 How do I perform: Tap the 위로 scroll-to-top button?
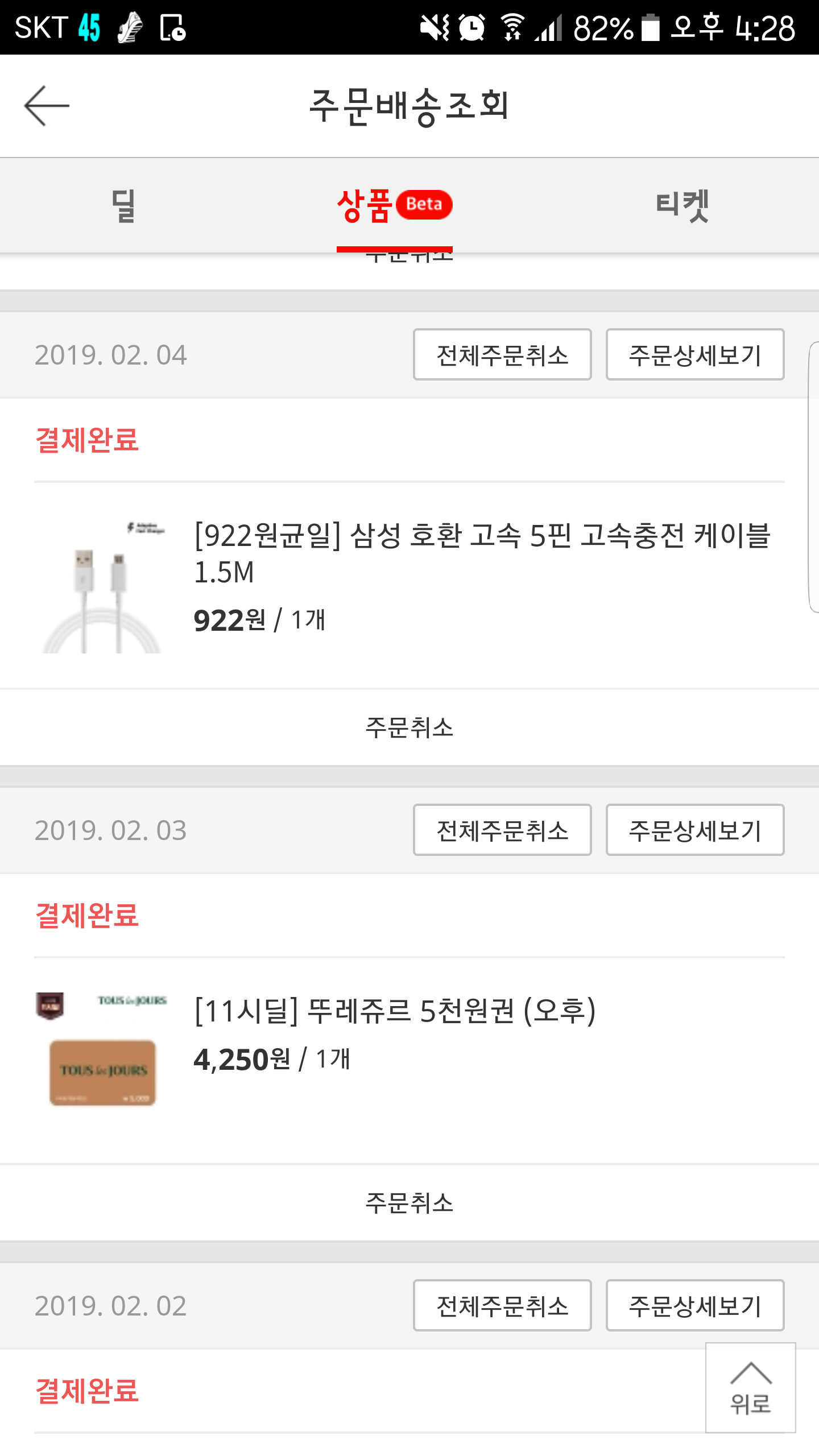tap(750, 1389)
